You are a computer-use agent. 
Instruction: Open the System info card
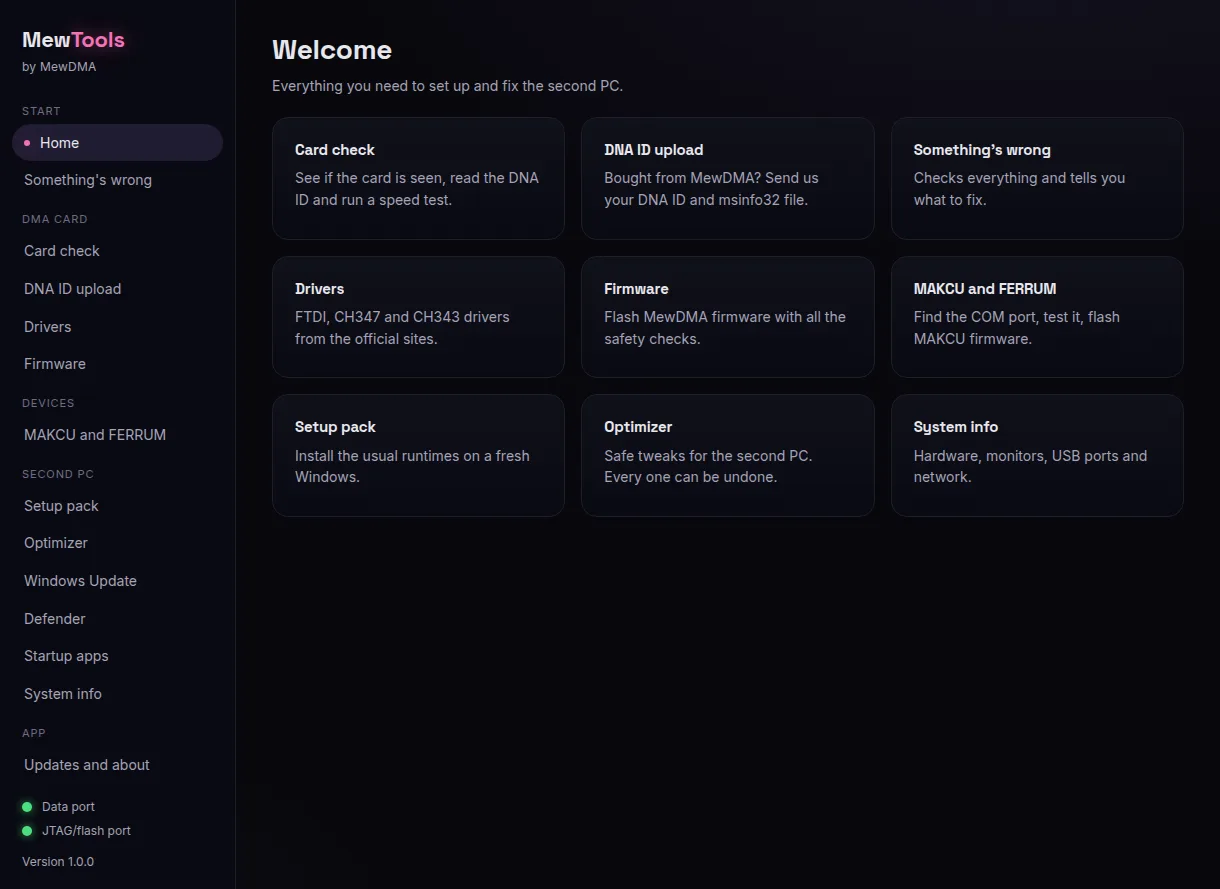[1037, 455]
